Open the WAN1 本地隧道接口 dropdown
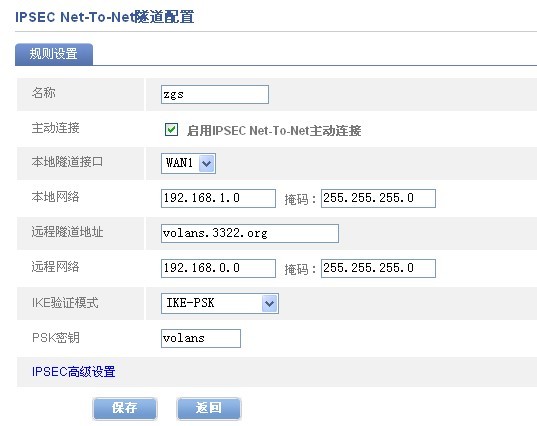 [x=188, y=163]
